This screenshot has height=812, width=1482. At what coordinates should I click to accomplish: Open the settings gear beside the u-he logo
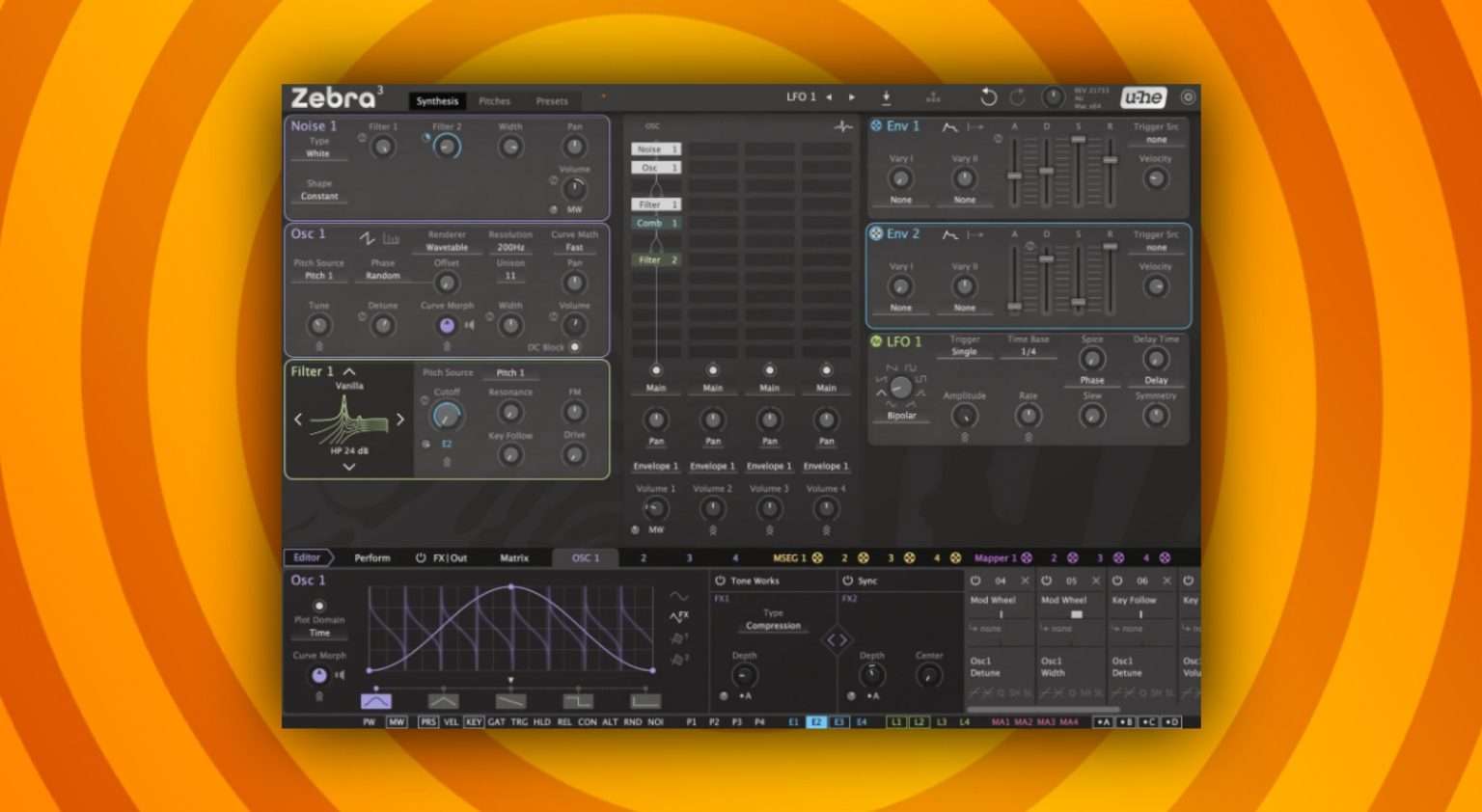(x=1188, y=96)
